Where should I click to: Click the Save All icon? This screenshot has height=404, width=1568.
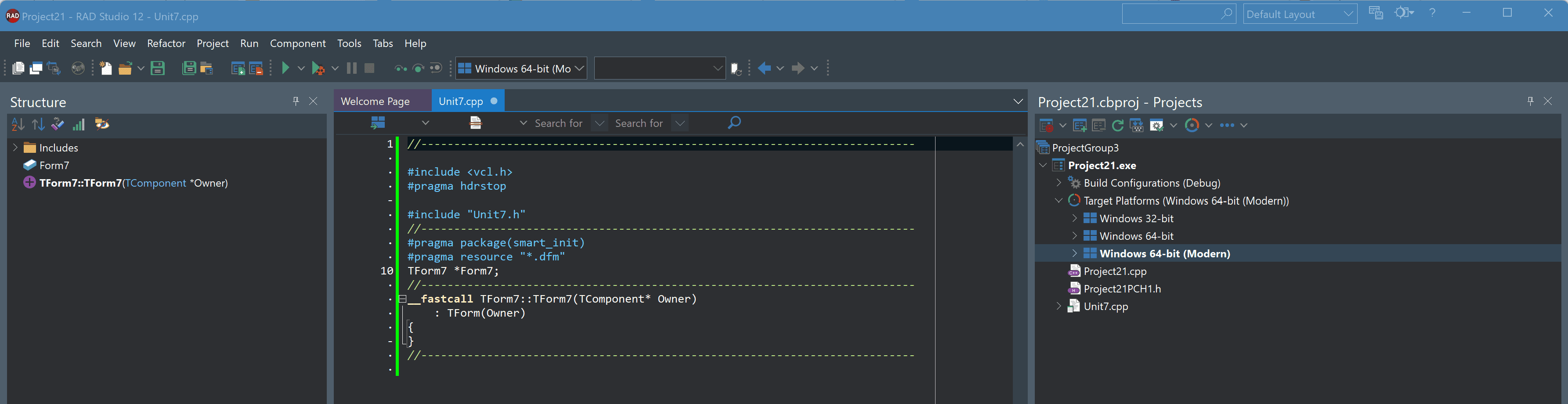pyautogui.click(x=189, y=68)
